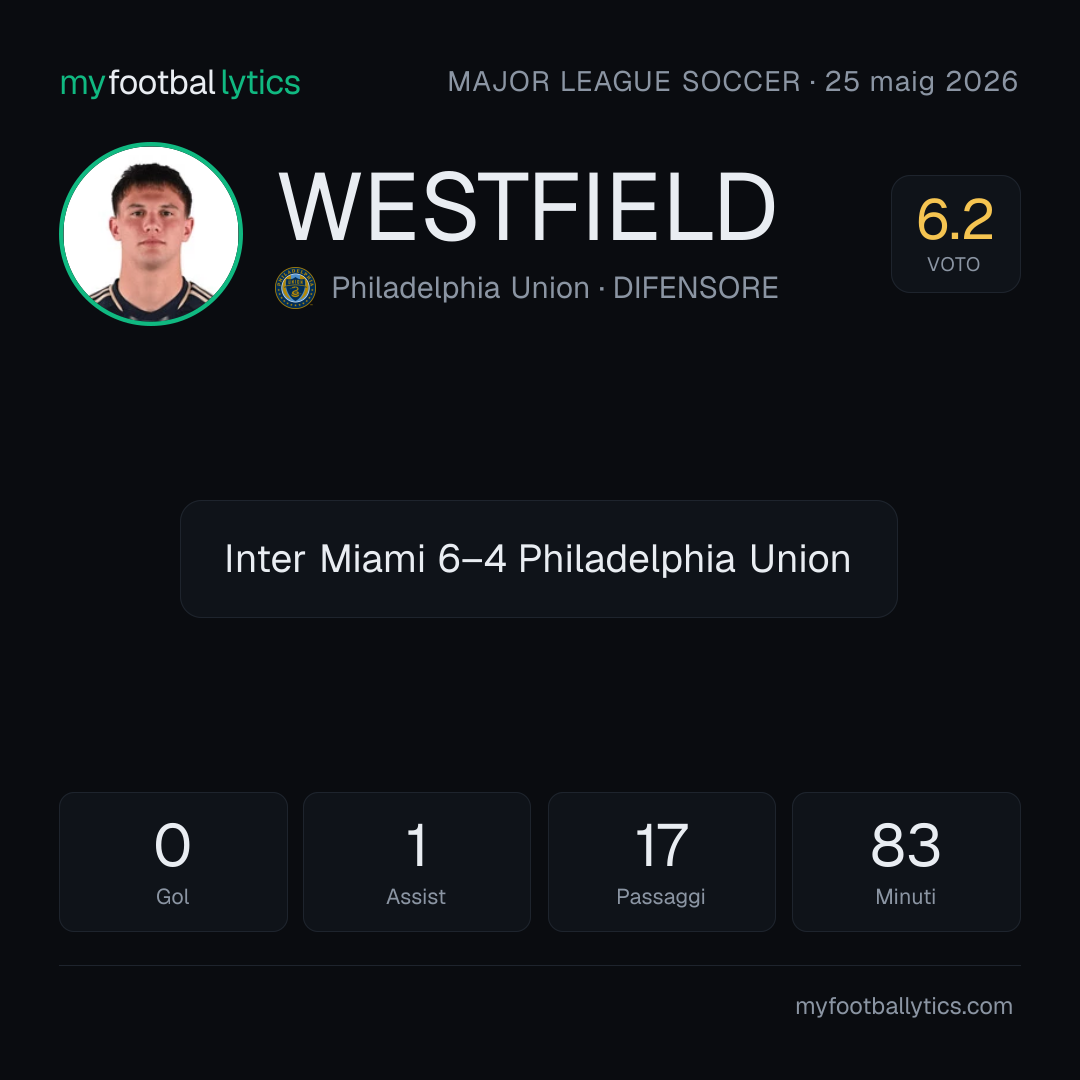
Task: Click the number 1 in Assist
Action: pyautogui.click(x=417, y=845)
